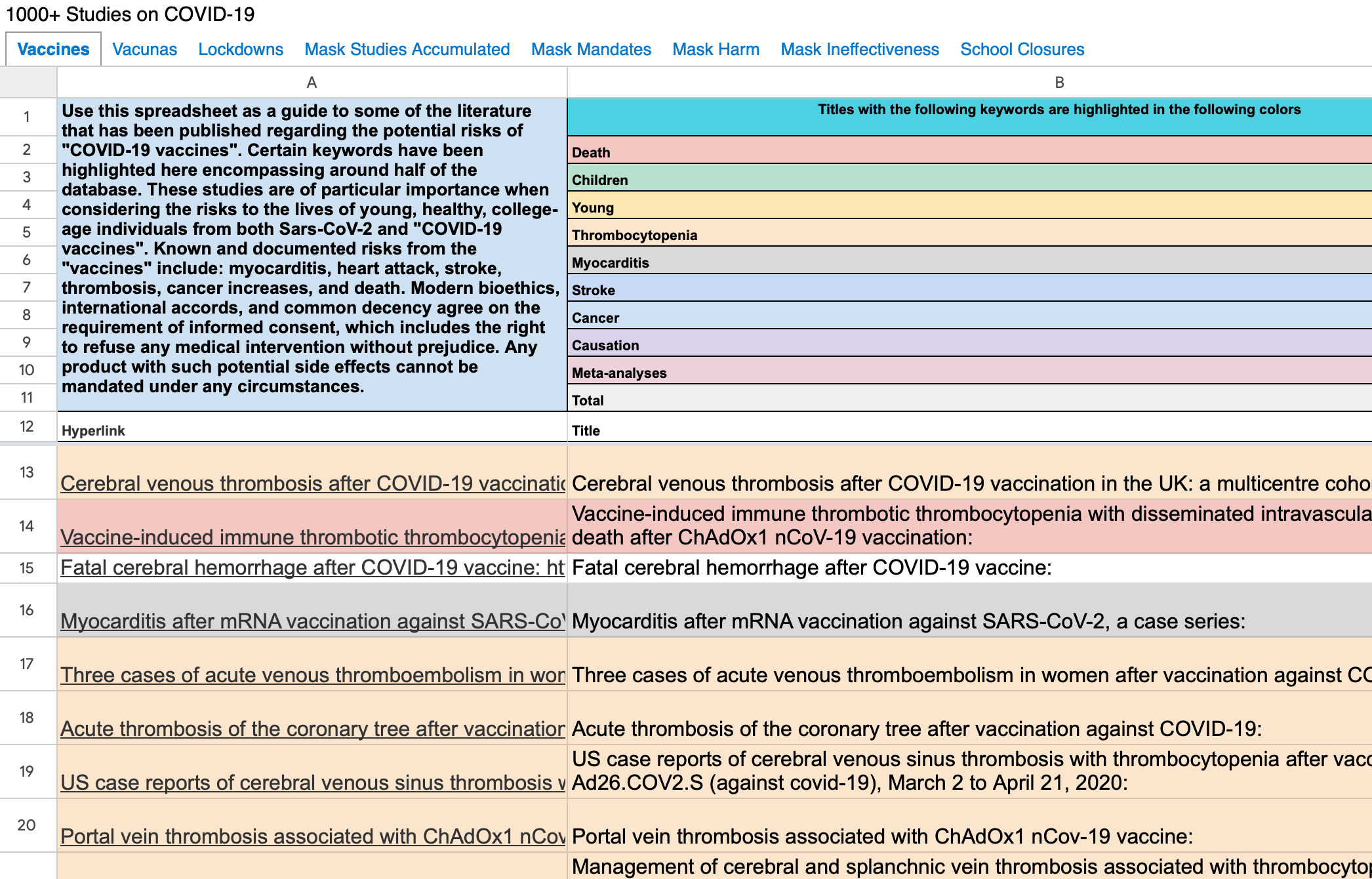Open Vaccine-induced immune thrombotic thrombocytopenia link
This screenshot has width=1372, height=879.
click(x=312, y=537)
